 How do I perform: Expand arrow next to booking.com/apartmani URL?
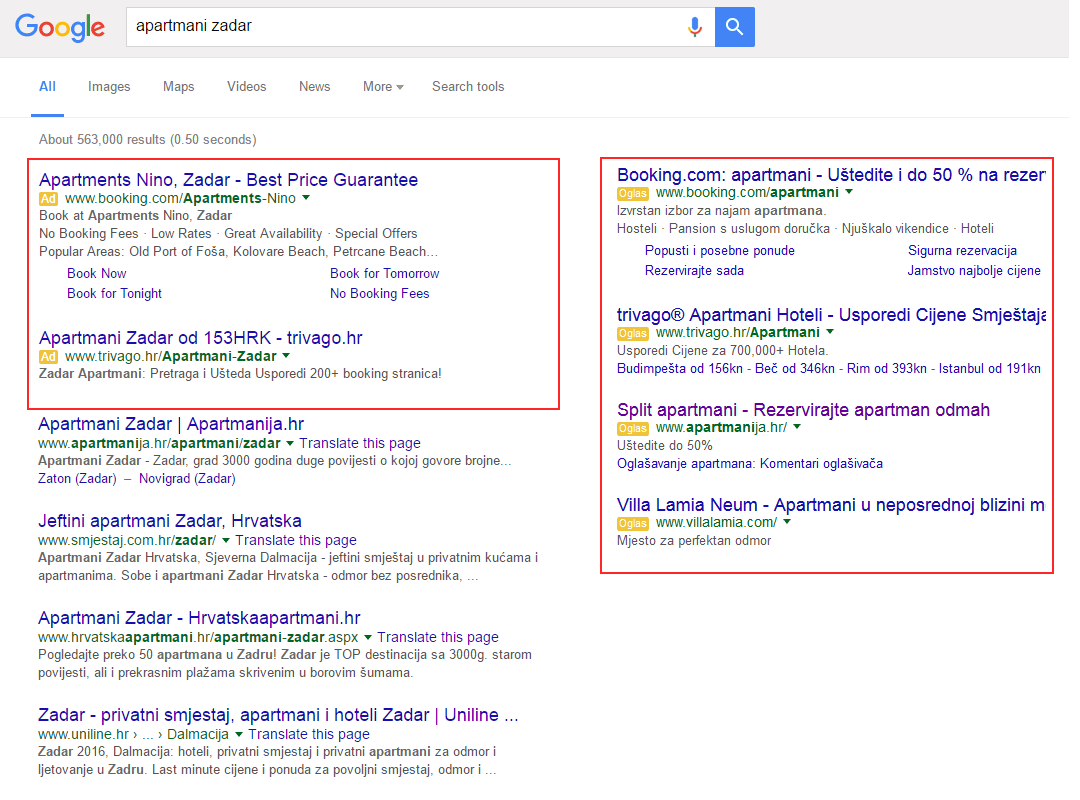click(x=849, y=192)
